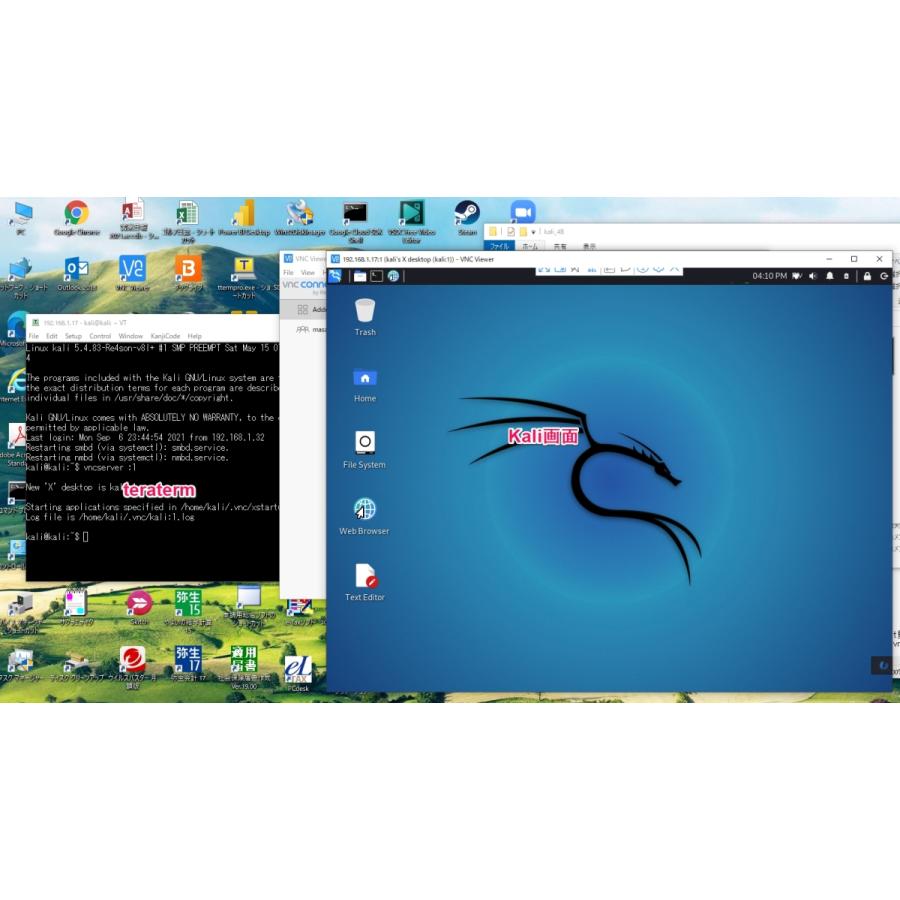Open the Web Browser on Kali desktop
Image resolution: width=900 pixels, height=900 pixels.
(363, 509)
